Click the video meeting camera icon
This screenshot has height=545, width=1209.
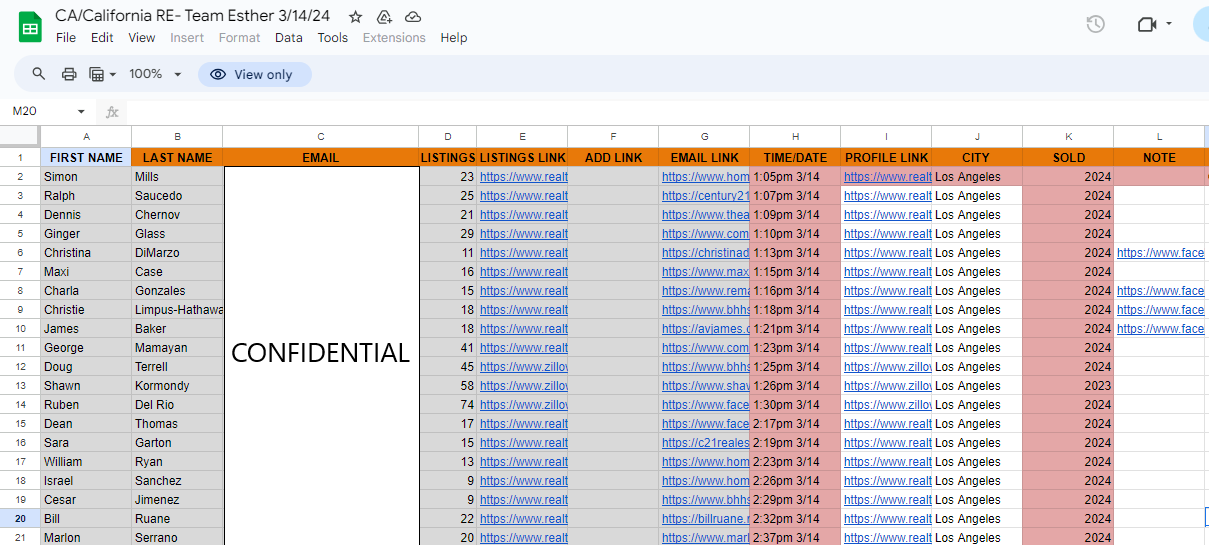coord(1147,24)
